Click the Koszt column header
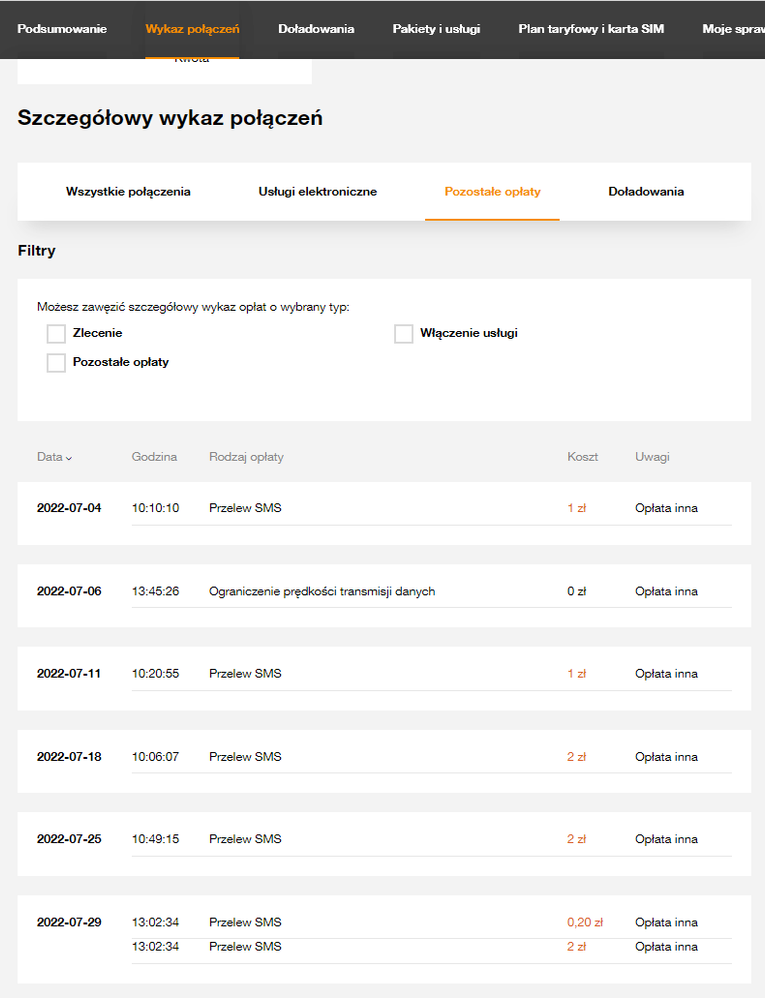Screen dimensions: 765x998 point(582,457)
